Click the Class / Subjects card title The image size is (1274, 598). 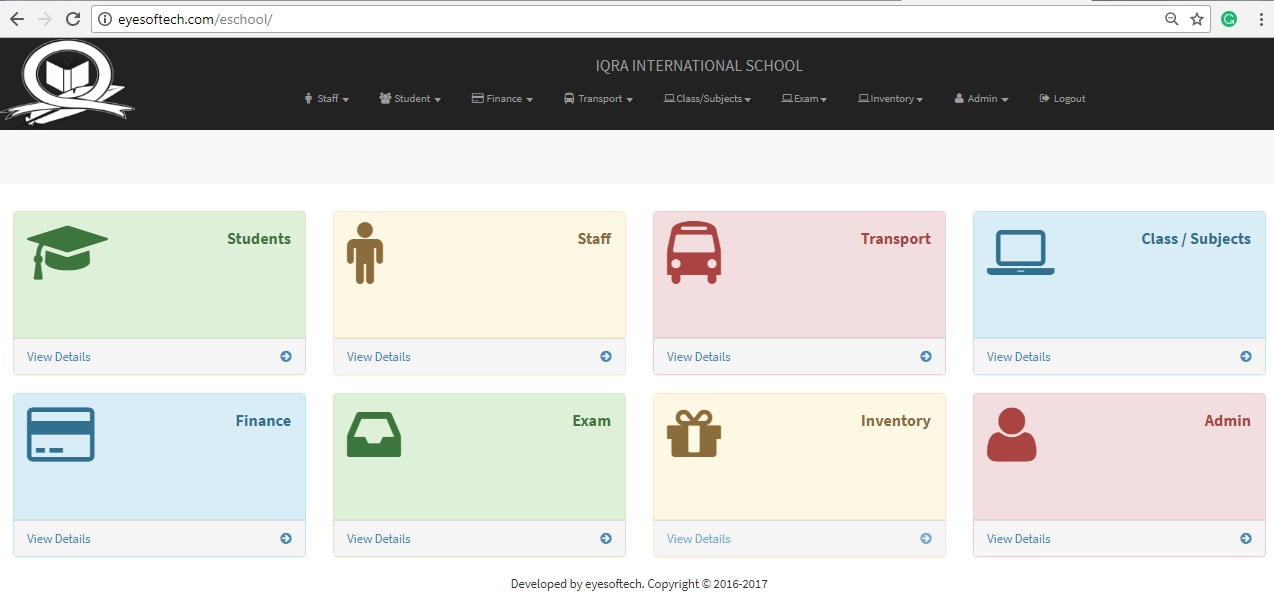(1196, 239)
